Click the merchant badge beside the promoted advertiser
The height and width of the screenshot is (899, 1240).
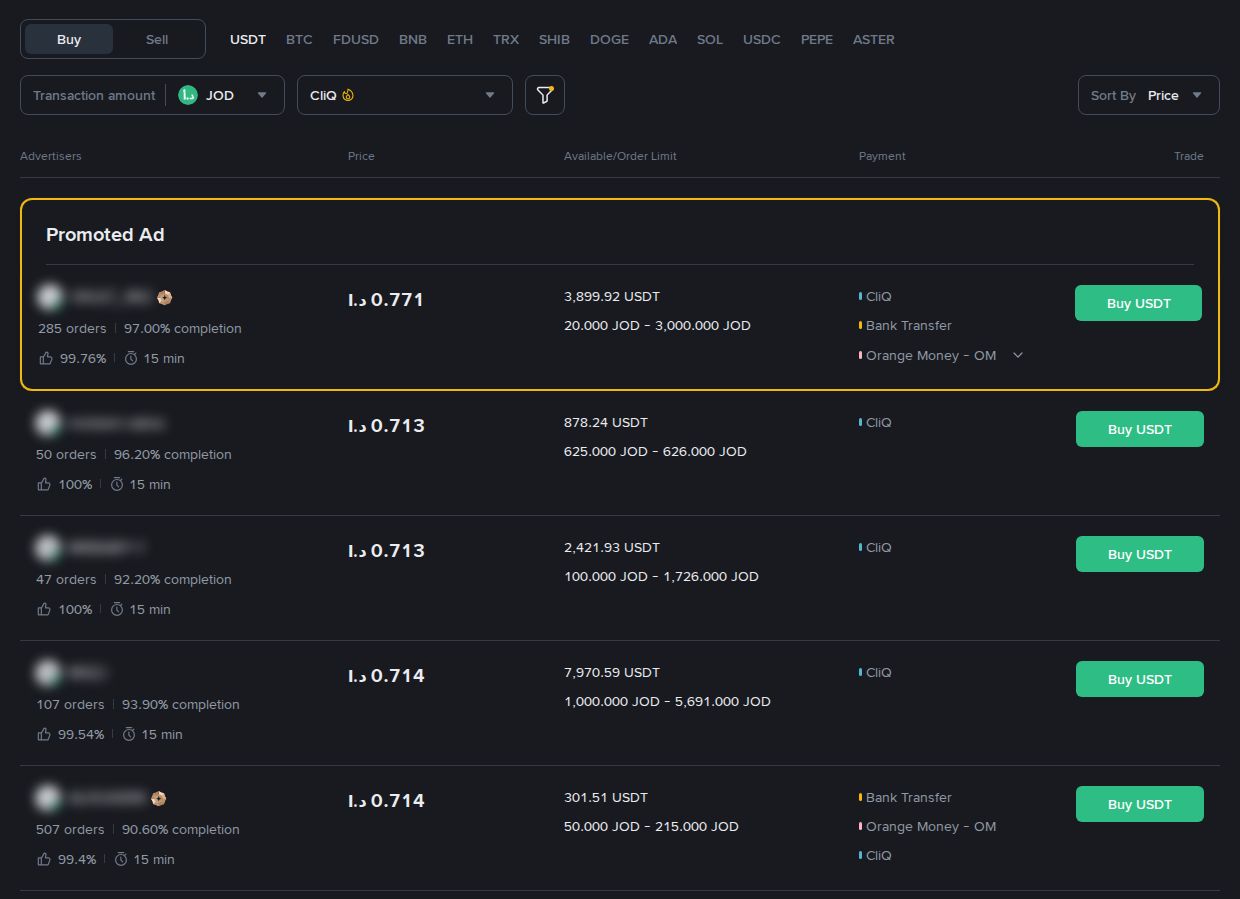[165, 298]
